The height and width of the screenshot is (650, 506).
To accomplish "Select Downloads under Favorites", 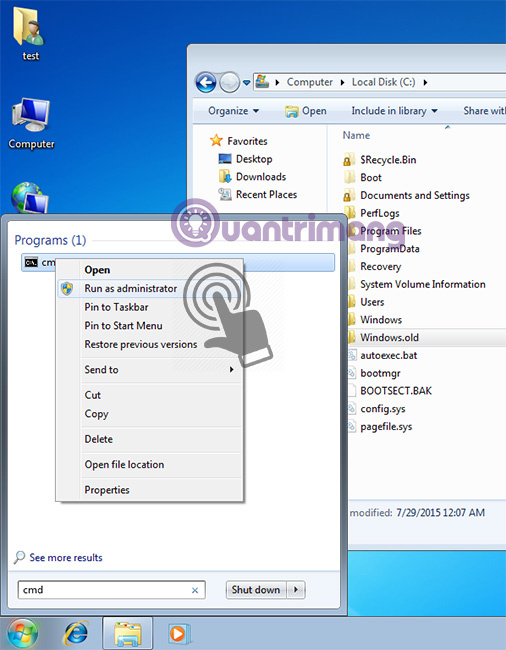I will tap(252, 177).
